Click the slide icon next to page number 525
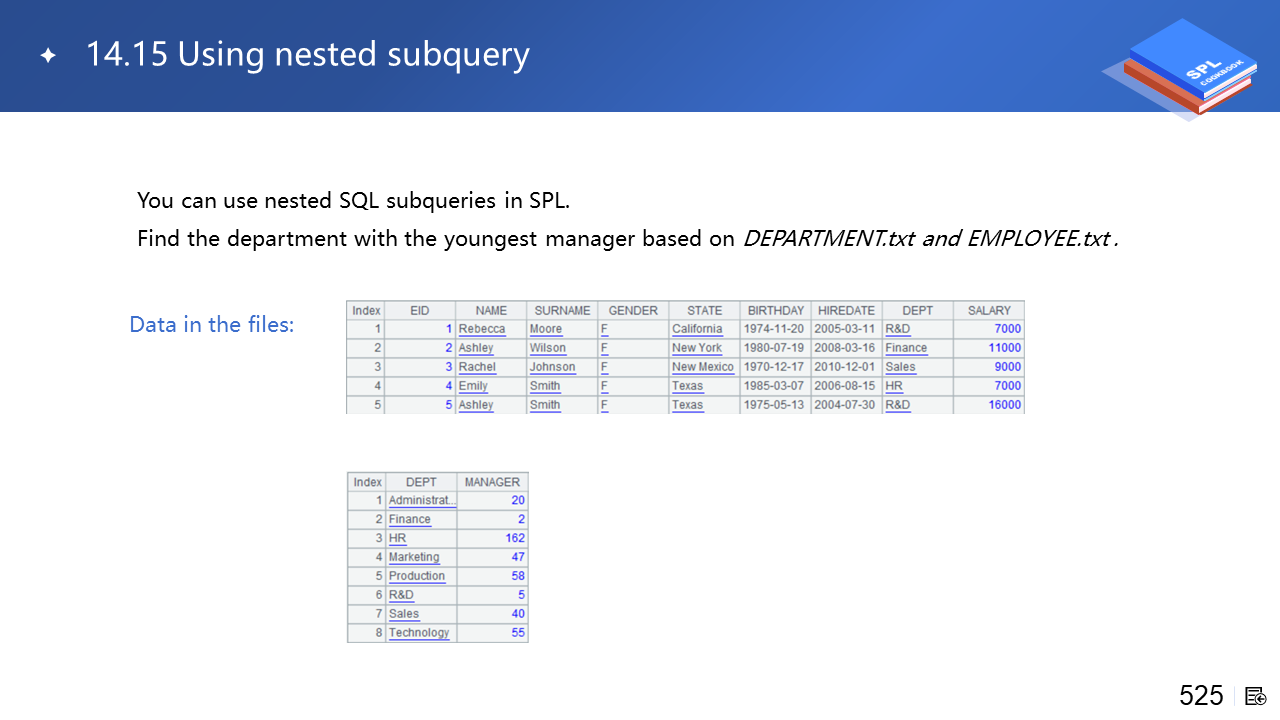Viewport: 1280px width, 720px height. click(1255, 696)
